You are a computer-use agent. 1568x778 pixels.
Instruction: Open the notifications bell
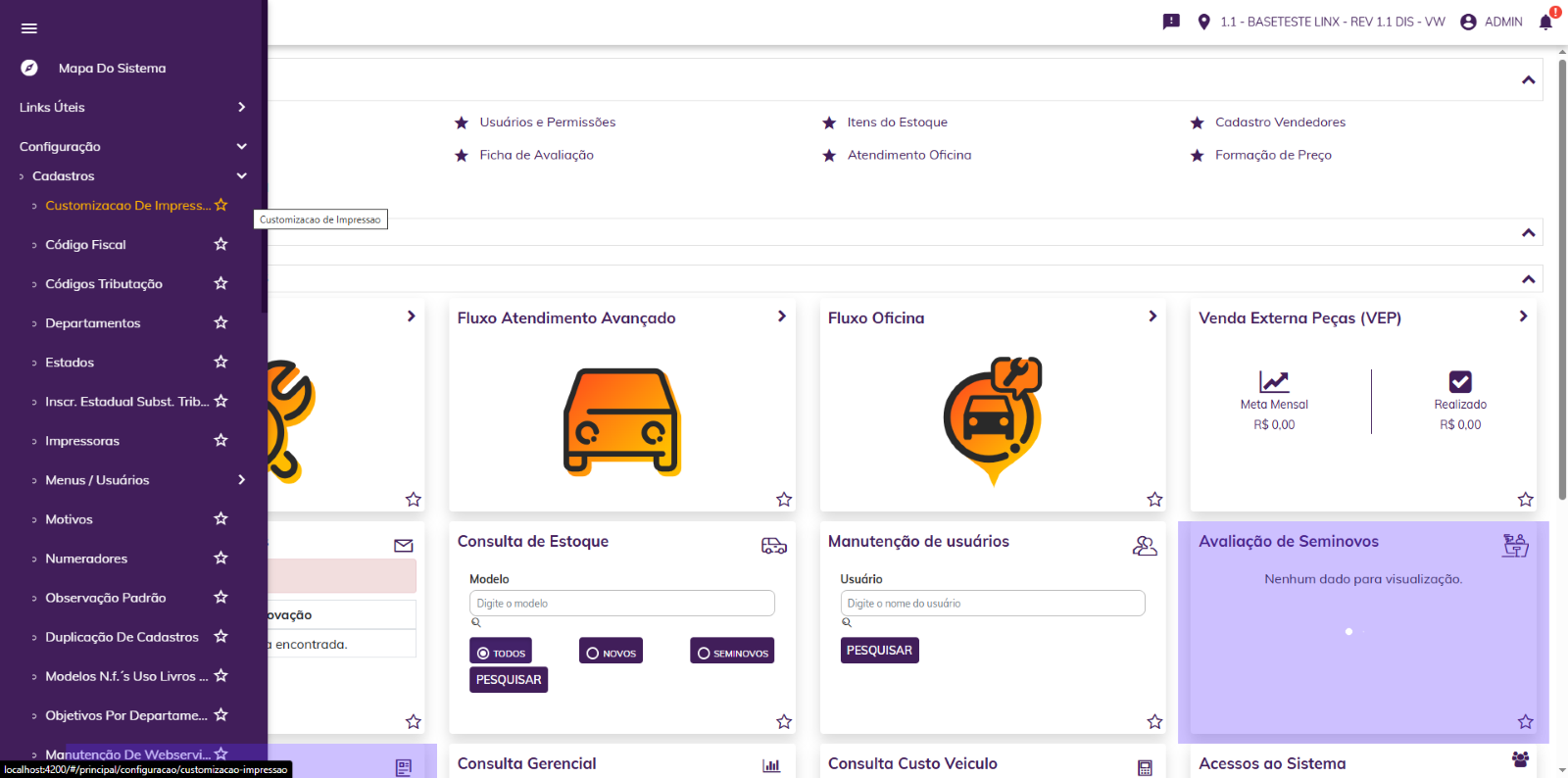[x=1545, y=22]
